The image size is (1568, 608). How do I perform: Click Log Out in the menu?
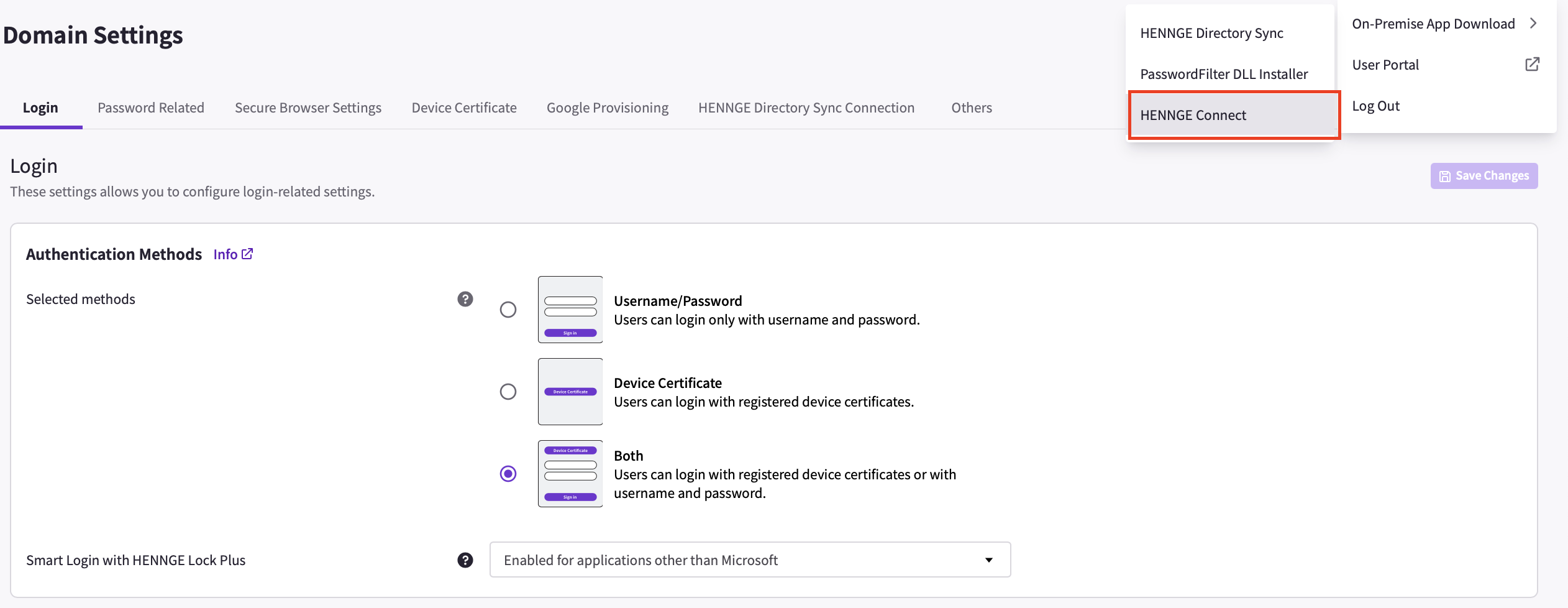tap(1446, 106)
